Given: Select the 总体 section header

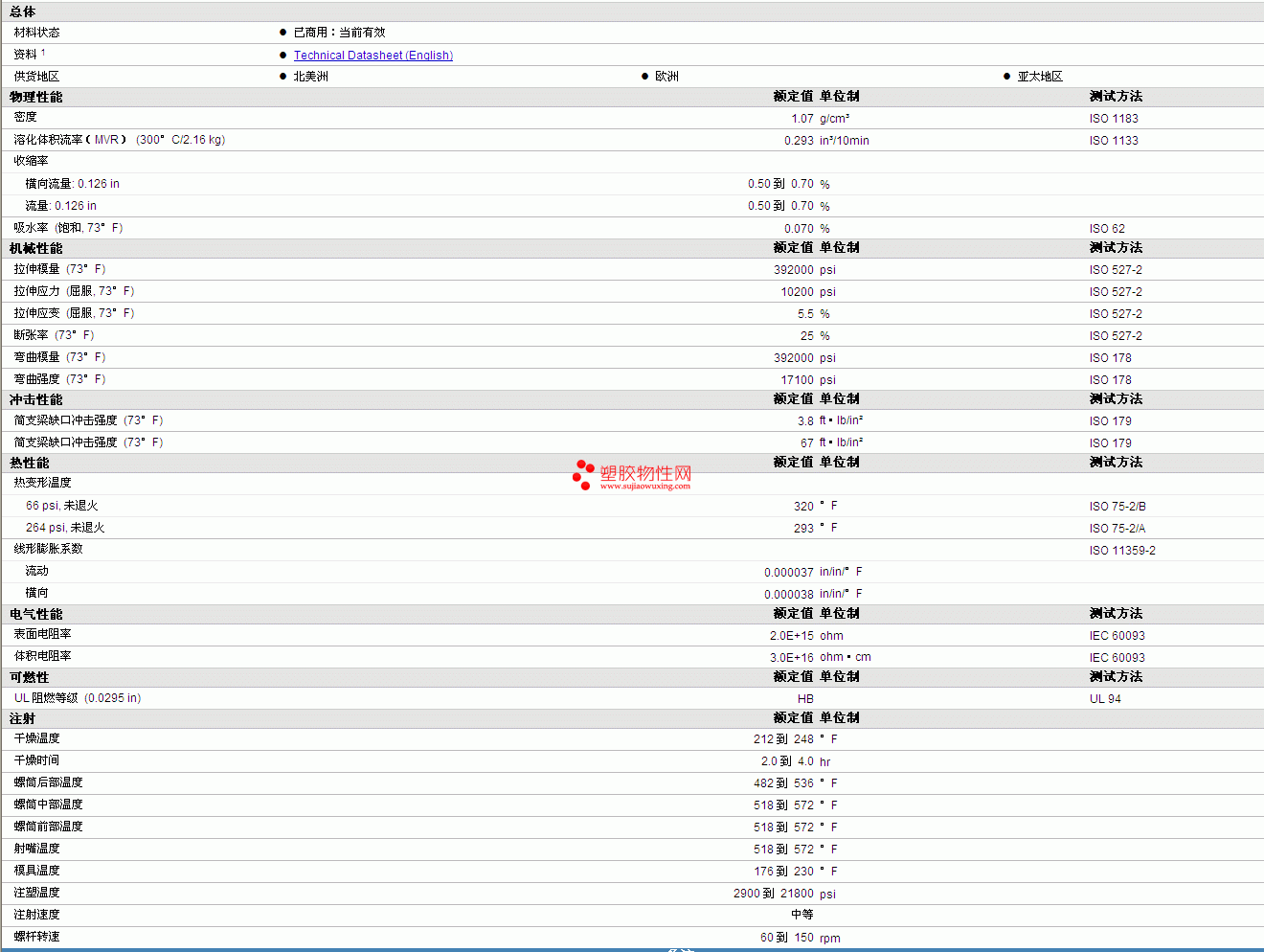Looking at the screenshot, I should 23,11.
